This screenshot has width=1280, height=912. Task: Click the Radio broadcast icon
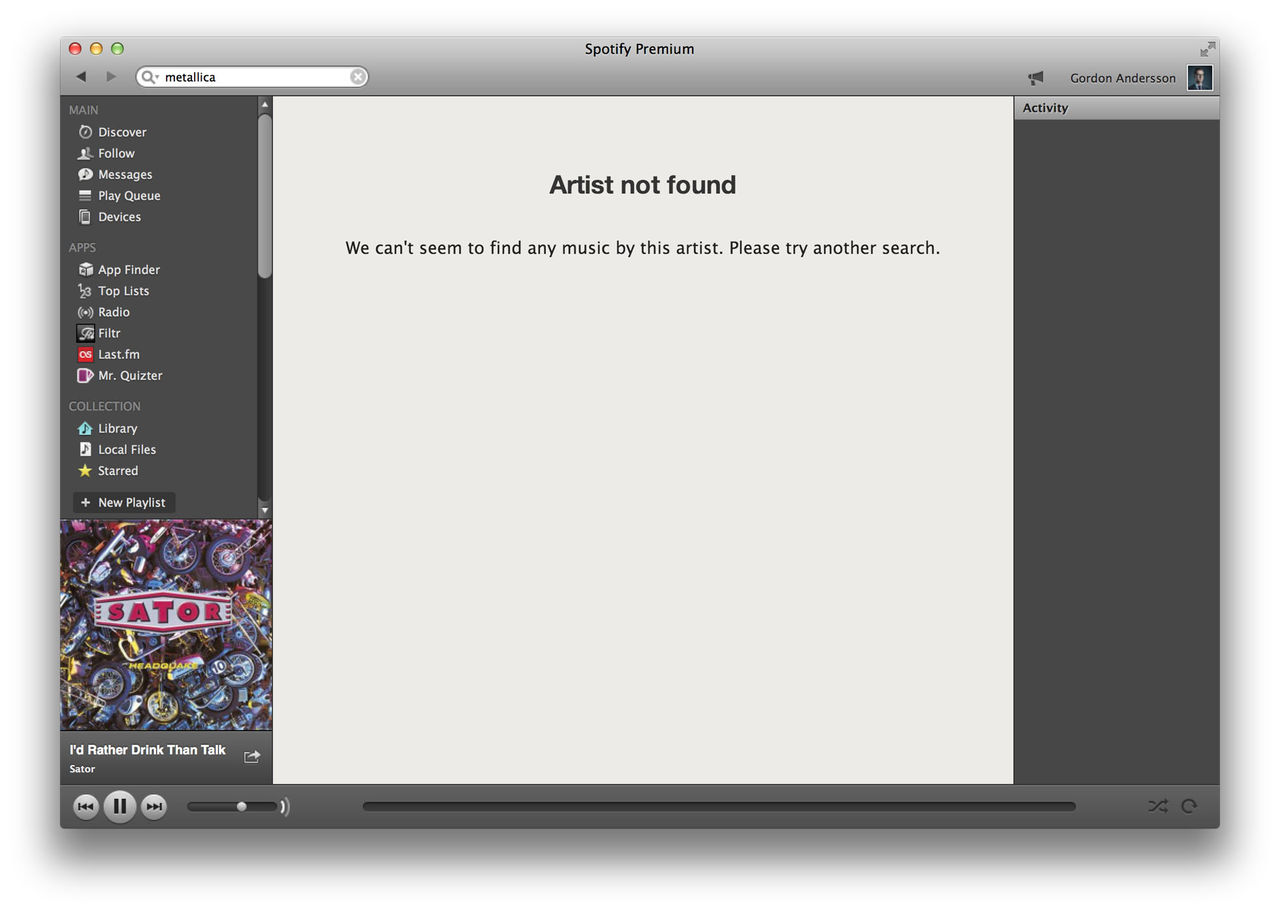85,312
